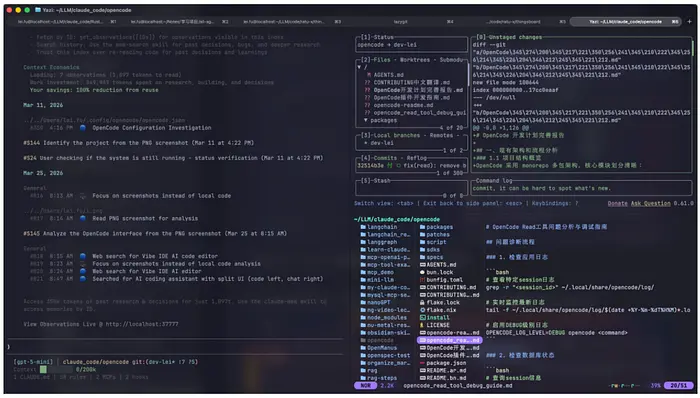Click the README.bn.md file icon
700x398 pixels.
click(422, 378)
